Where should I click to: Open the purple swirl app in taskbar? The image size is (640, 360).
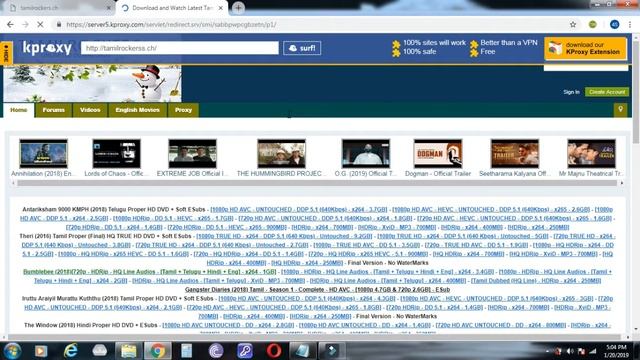(x=216, y=351)
